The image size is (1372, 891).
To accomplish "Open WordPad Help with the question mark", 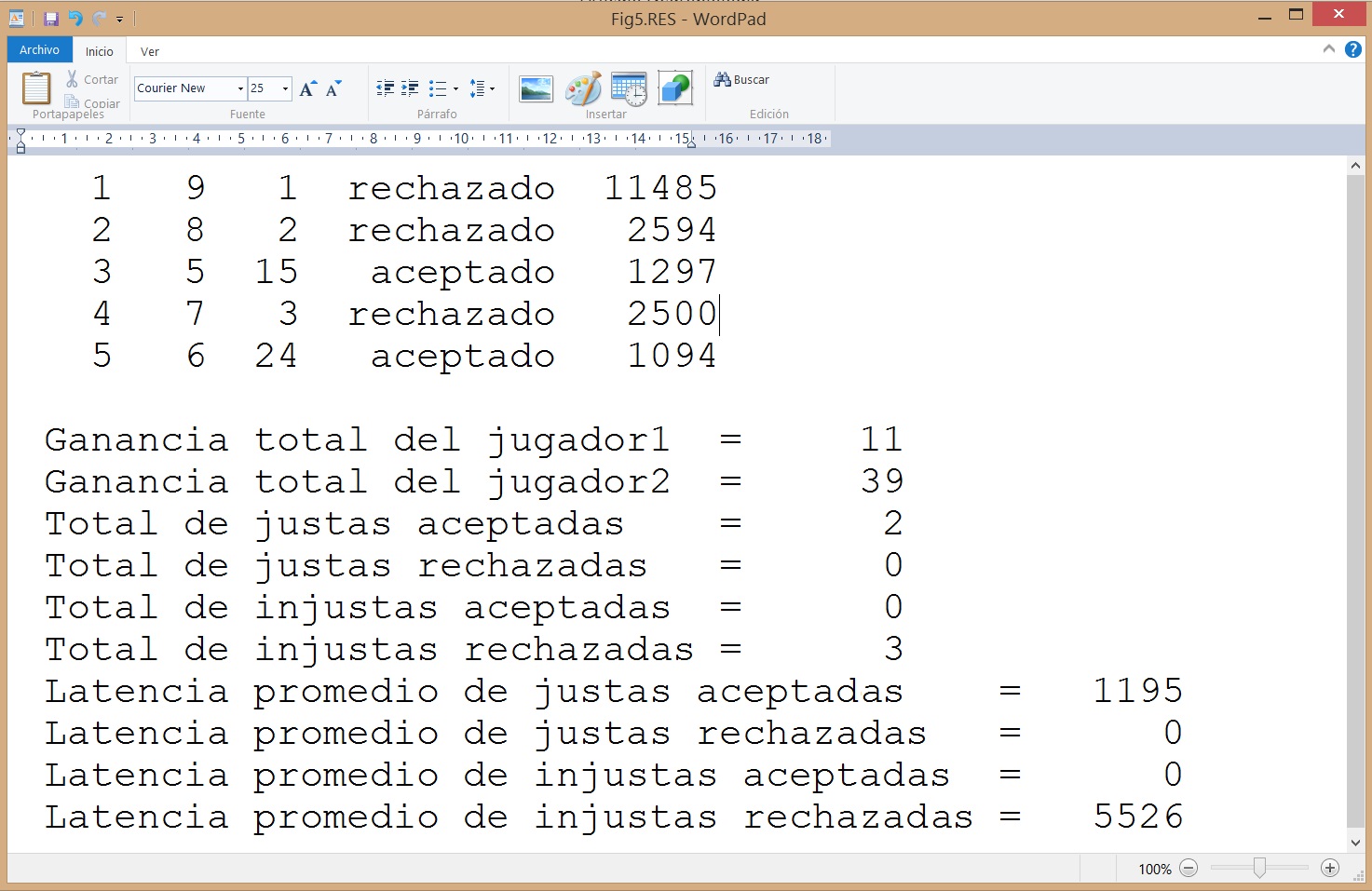I will point(1353,49).
